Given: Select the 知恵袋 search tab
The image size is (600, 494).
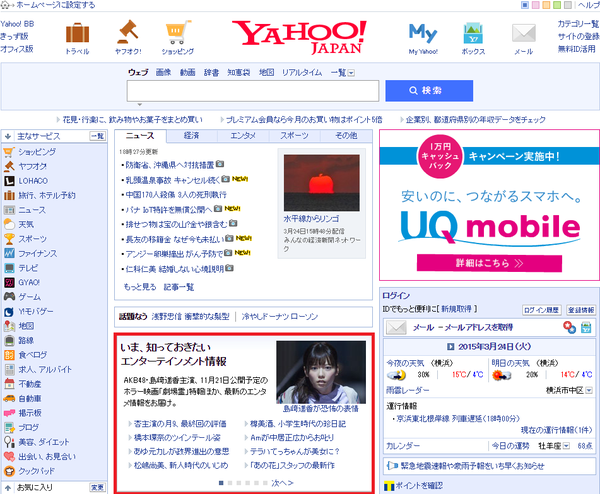Looking at the screenshot, I should click(239, 73).
